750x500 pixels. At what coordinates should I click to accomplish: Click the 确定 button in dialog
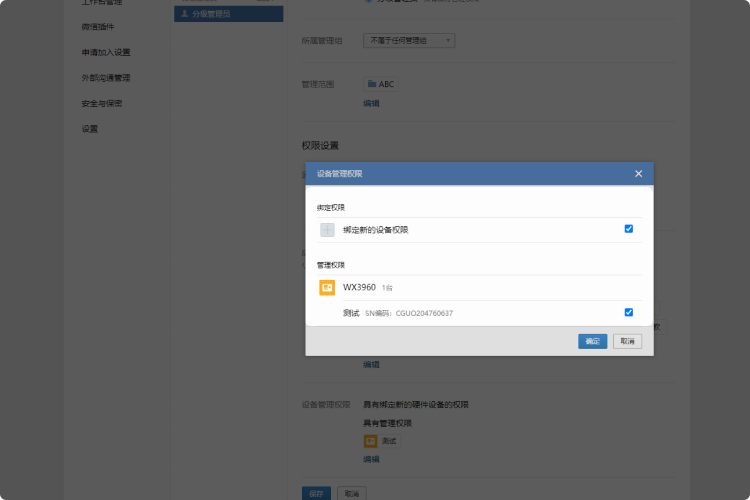592,341
